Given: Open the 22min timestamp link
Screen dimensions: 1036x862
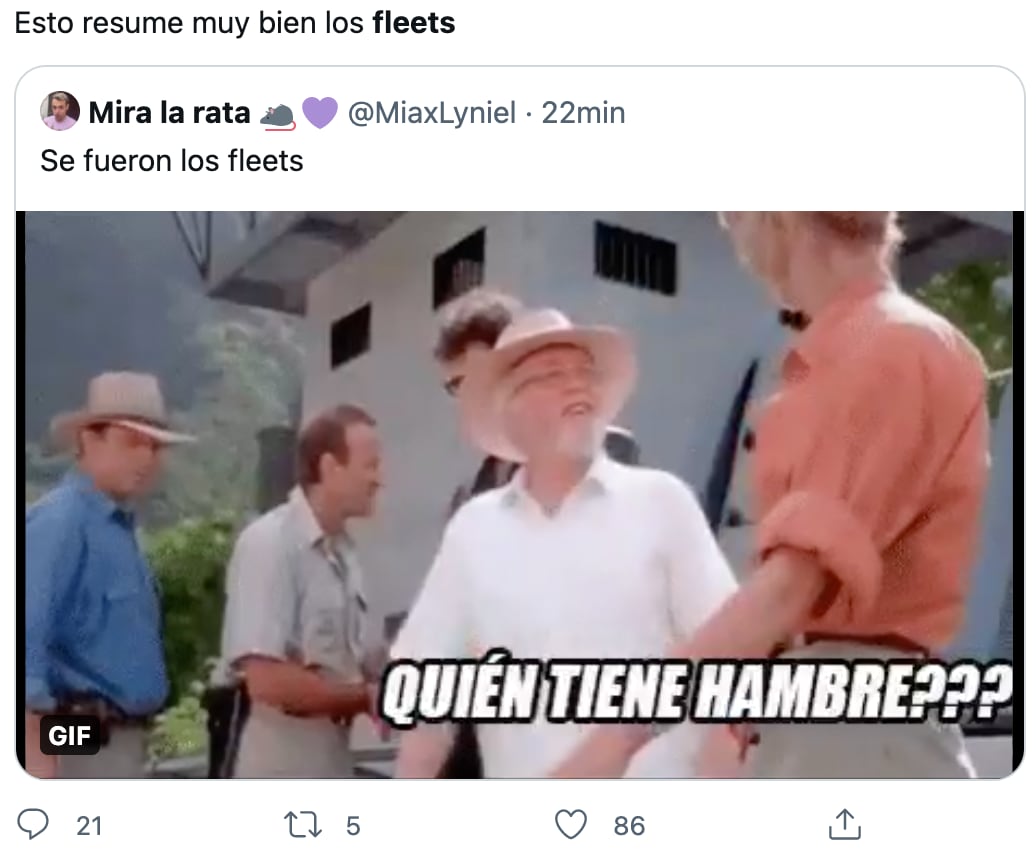Looking at the screenshot, I should click(583, 113).
